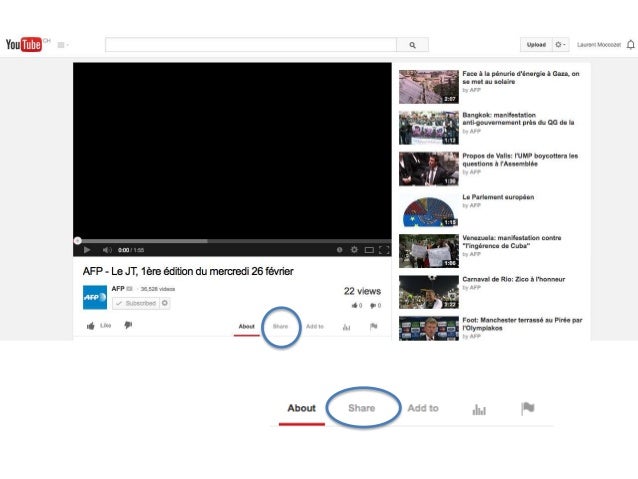Click the AFP channel avatar
Screen dimensions: 638x479
tap(95, 297)
